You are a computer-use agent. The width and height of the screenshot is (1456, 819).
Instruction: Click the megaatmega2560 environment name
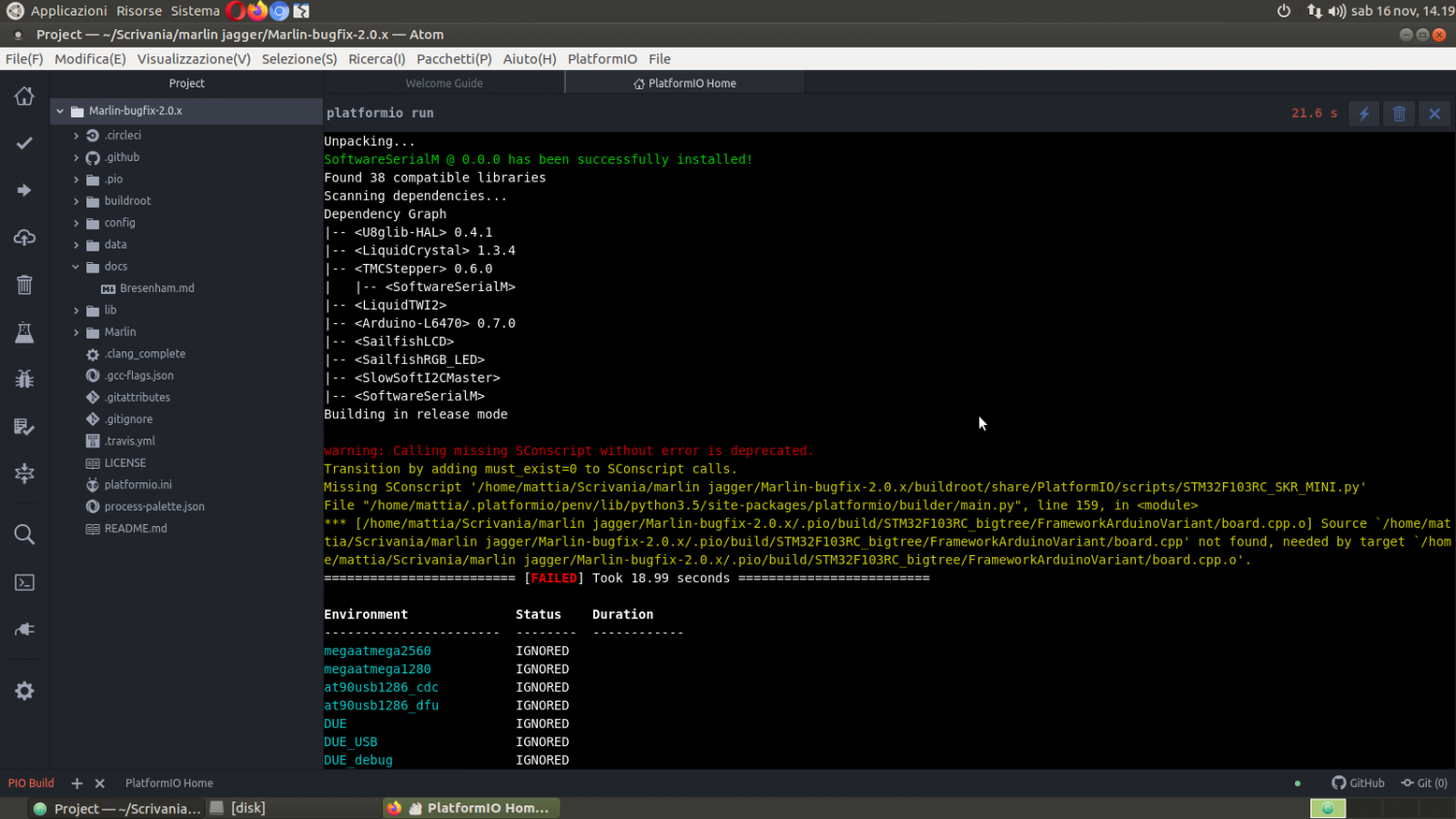click(378, 651)
